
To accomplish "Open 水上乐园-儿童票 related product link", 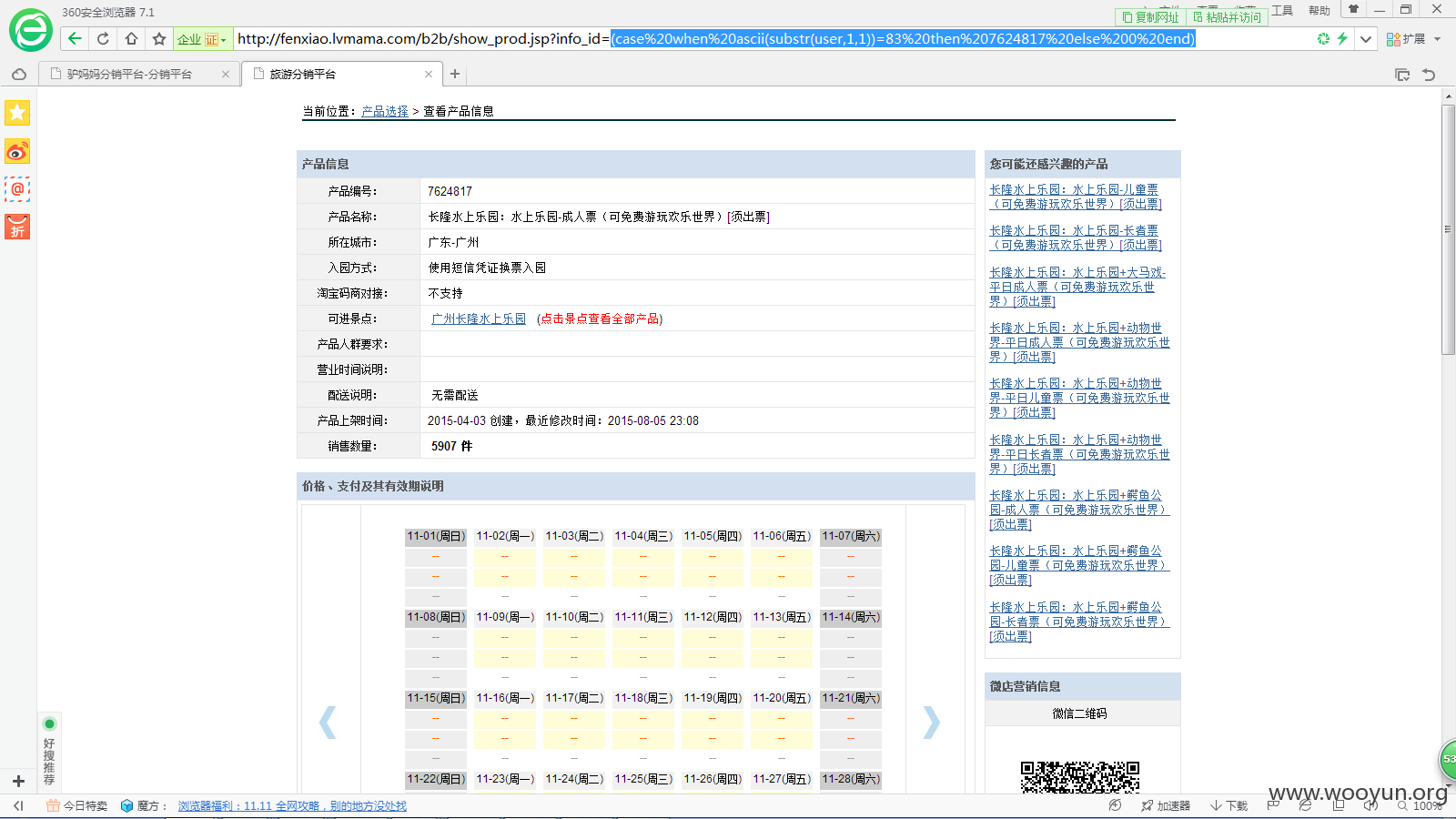I will pyautogui.click(x=1076, y=197).
